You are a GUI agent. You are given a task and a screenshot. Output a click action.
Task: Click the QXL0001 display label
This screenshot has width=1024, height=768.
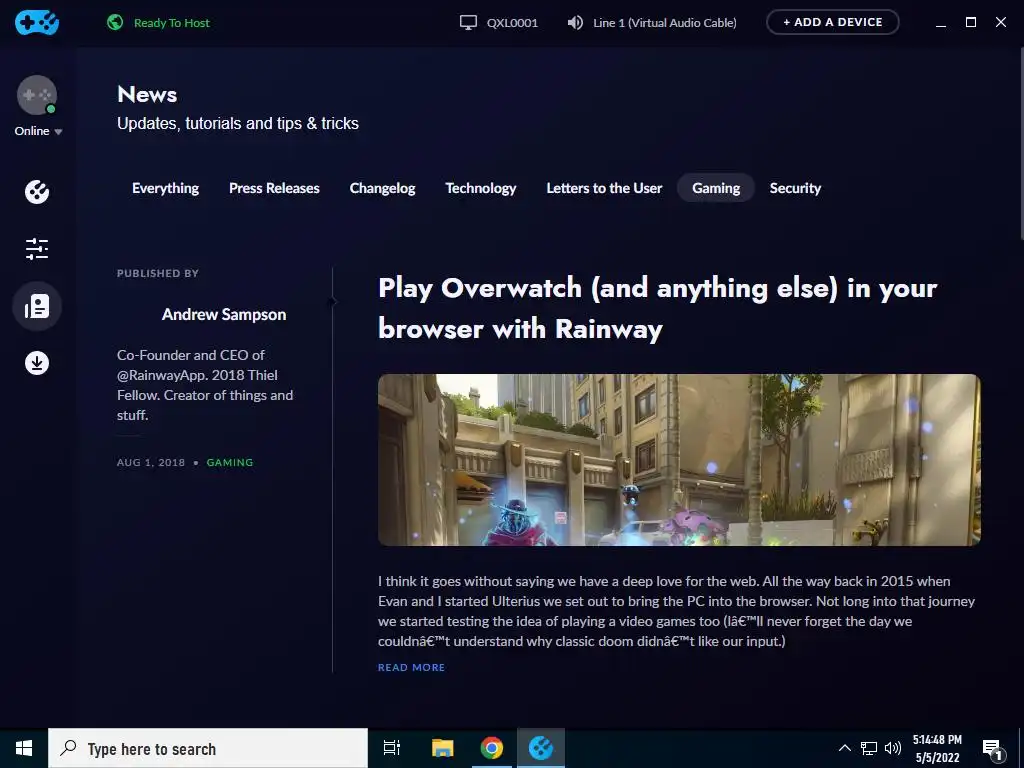tap(513, 23)
